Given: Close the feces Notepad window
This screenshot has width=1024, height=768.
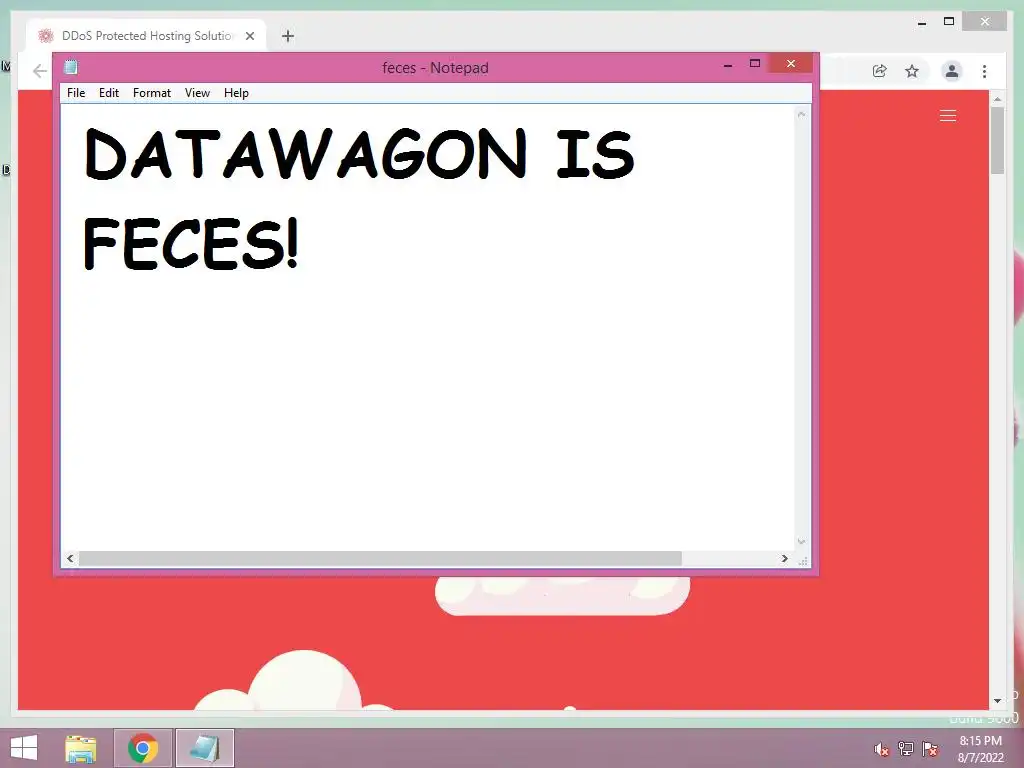Looking at the screenshot, I should coord(791,63).
